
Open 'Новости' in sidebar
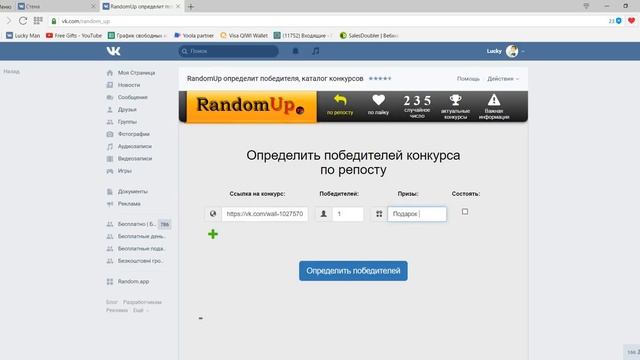pyautogui.click(x=129, y=85)
